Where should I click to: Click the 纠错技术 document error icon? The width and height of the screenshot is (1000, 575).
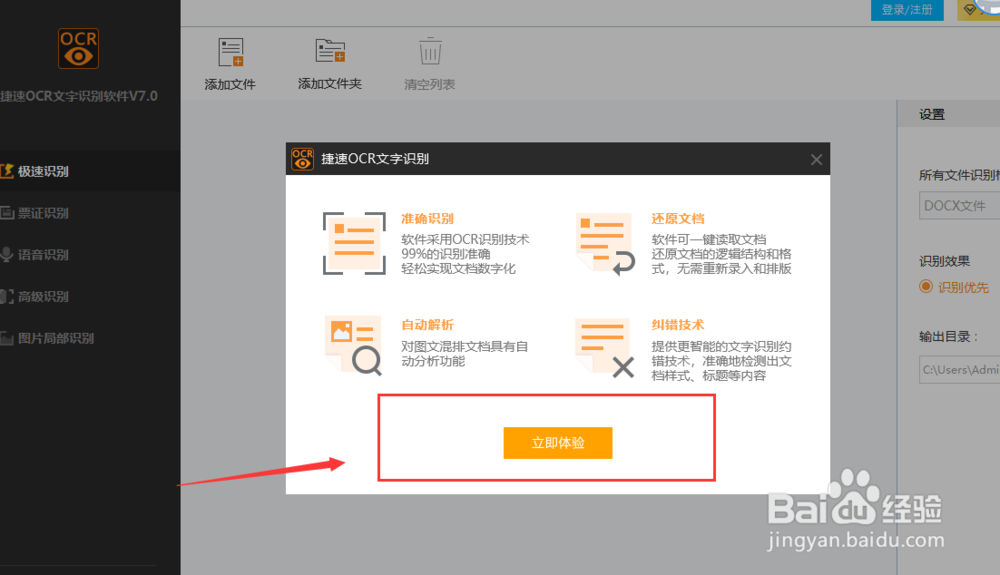point(605,347)
